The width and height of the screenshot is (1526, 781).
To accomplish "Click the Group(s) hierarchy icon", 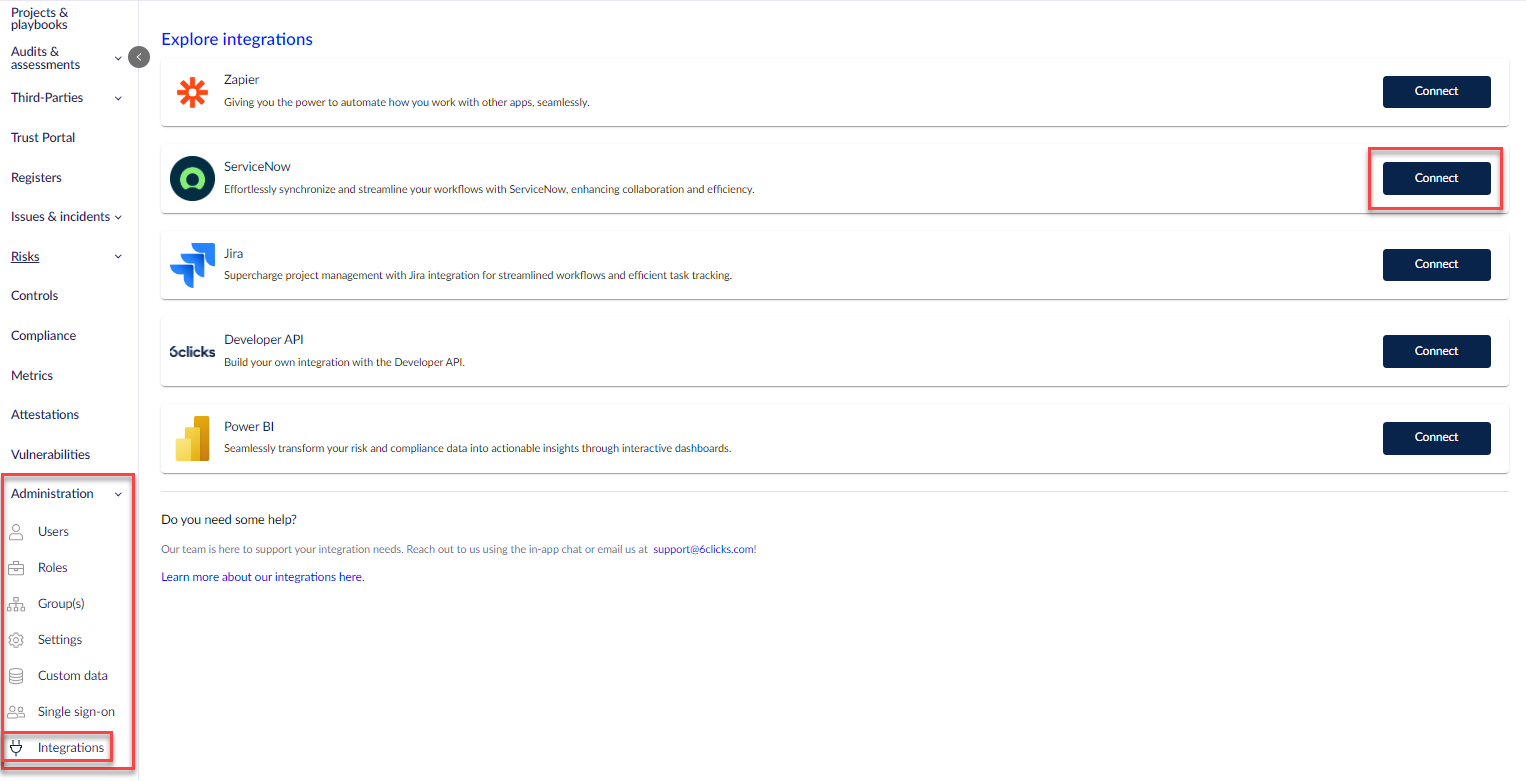I will point(16,603).
